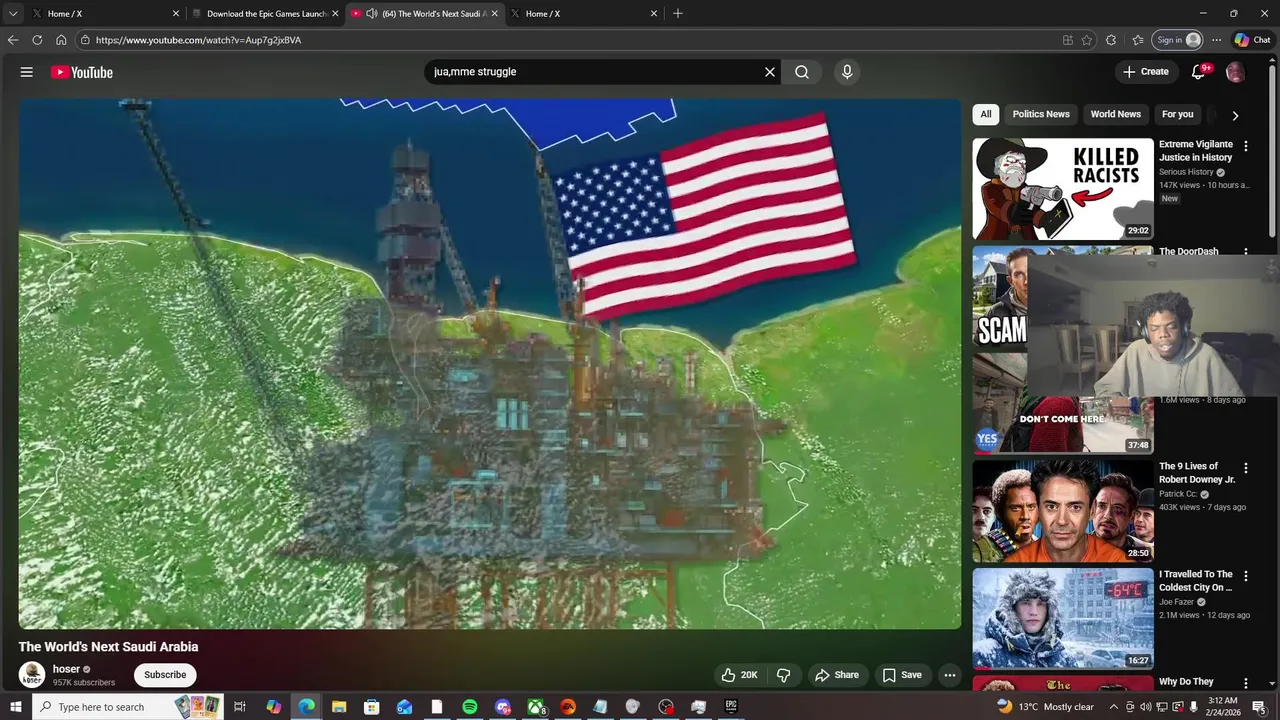Share the video
Image resolution: width=1280 pixels, height=720 pixels.
[837, 675]
